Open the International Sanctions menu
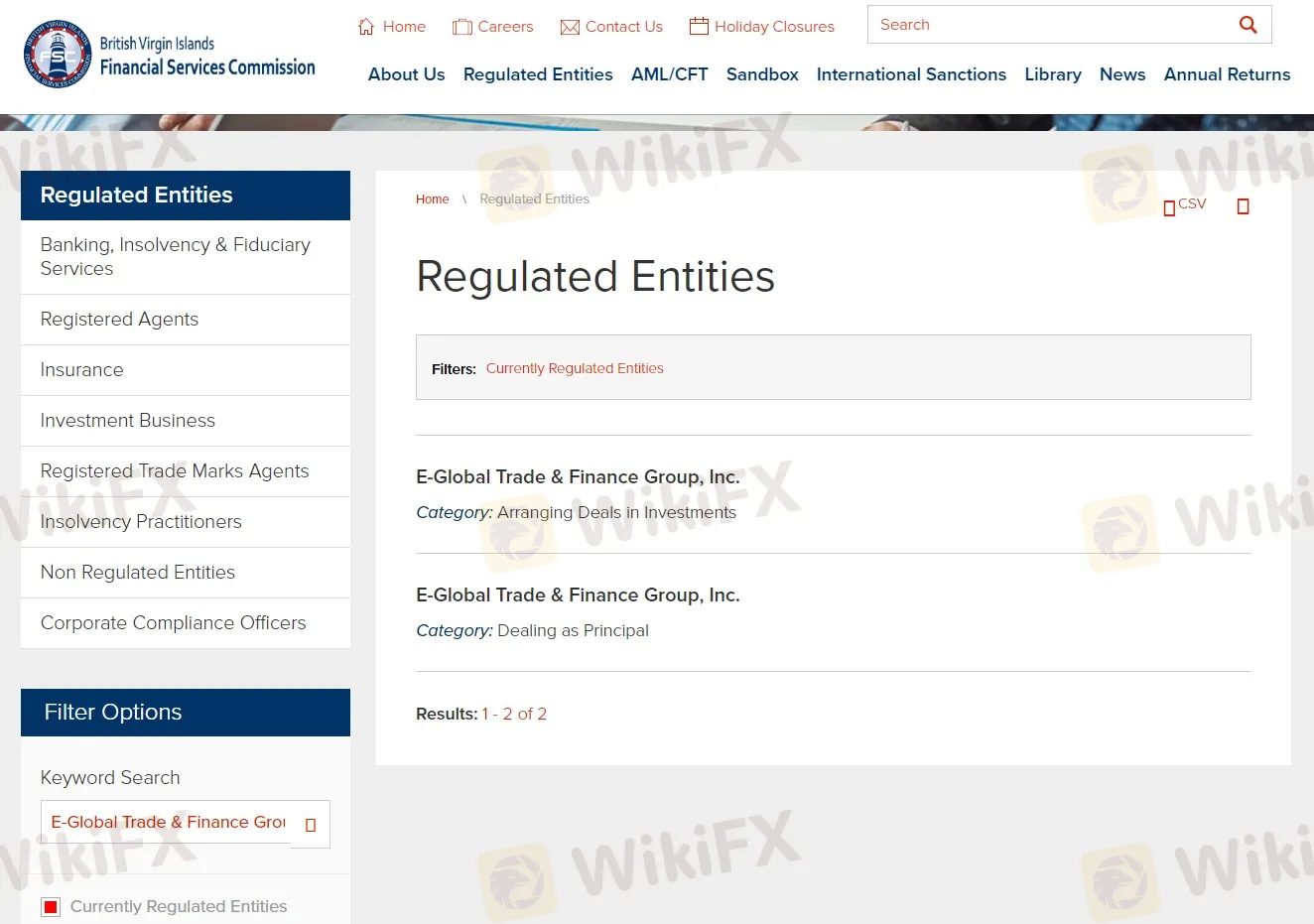Viewport: 1314px width, 924px height. [x=910, y=74]
